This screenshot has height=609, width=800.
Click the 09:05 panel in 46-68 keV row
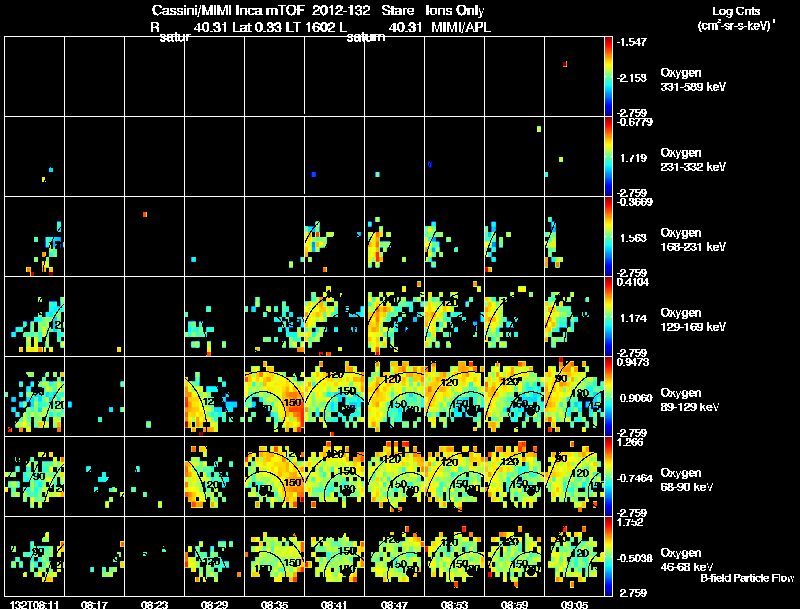click(574, 556)
